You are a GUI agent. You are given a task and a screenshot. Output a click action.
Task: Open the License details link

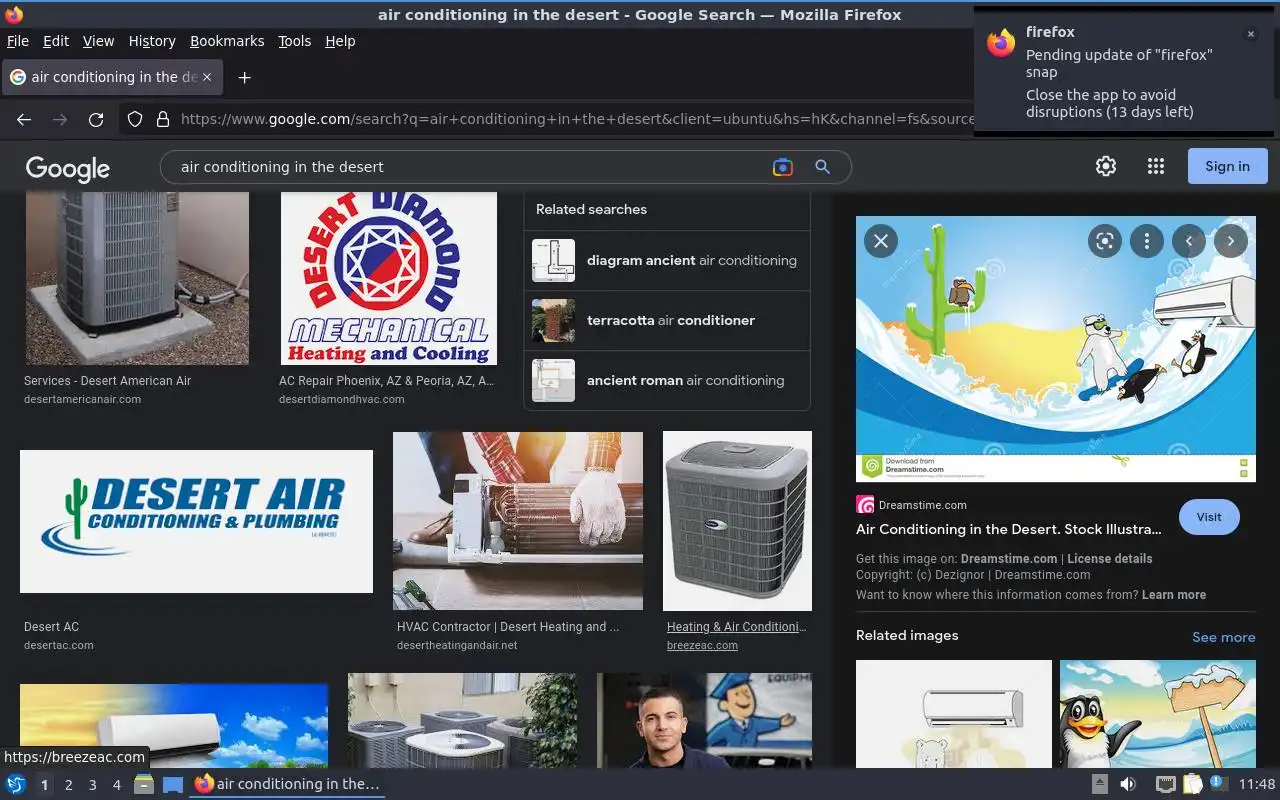(x=1110, y=559)
